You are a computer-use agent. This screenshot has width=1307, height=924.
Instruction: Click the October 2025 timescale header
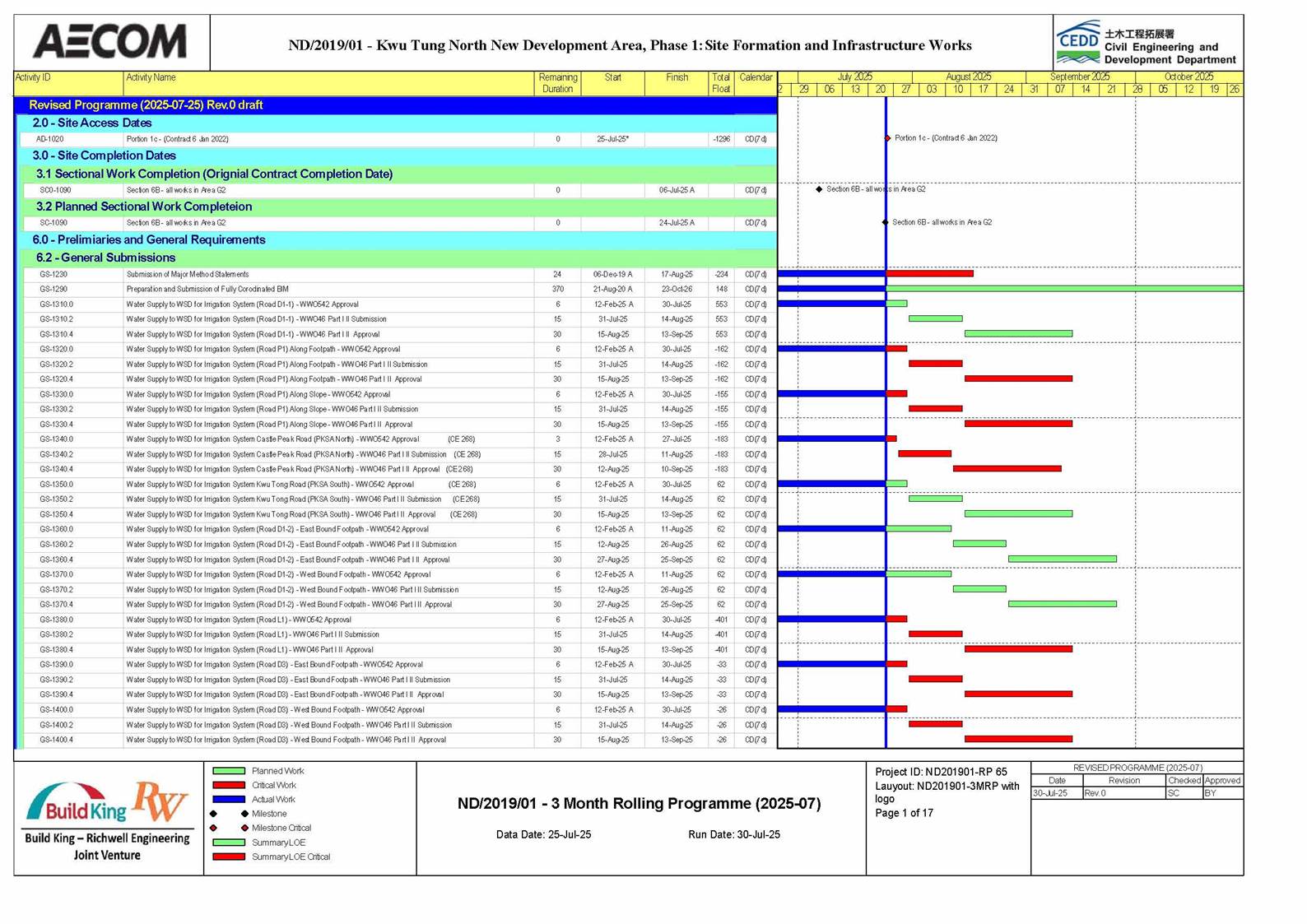(1188, 77)
